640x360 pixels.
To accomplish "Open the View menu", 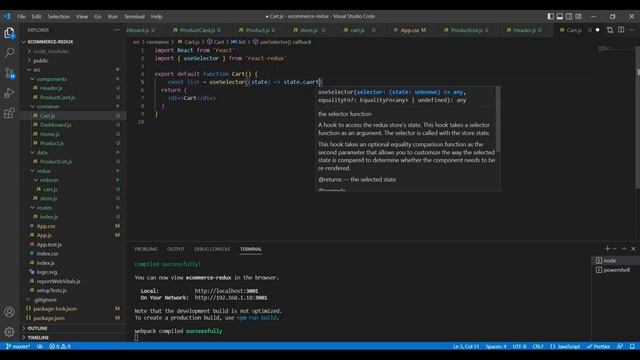I will tap(82, 16).
